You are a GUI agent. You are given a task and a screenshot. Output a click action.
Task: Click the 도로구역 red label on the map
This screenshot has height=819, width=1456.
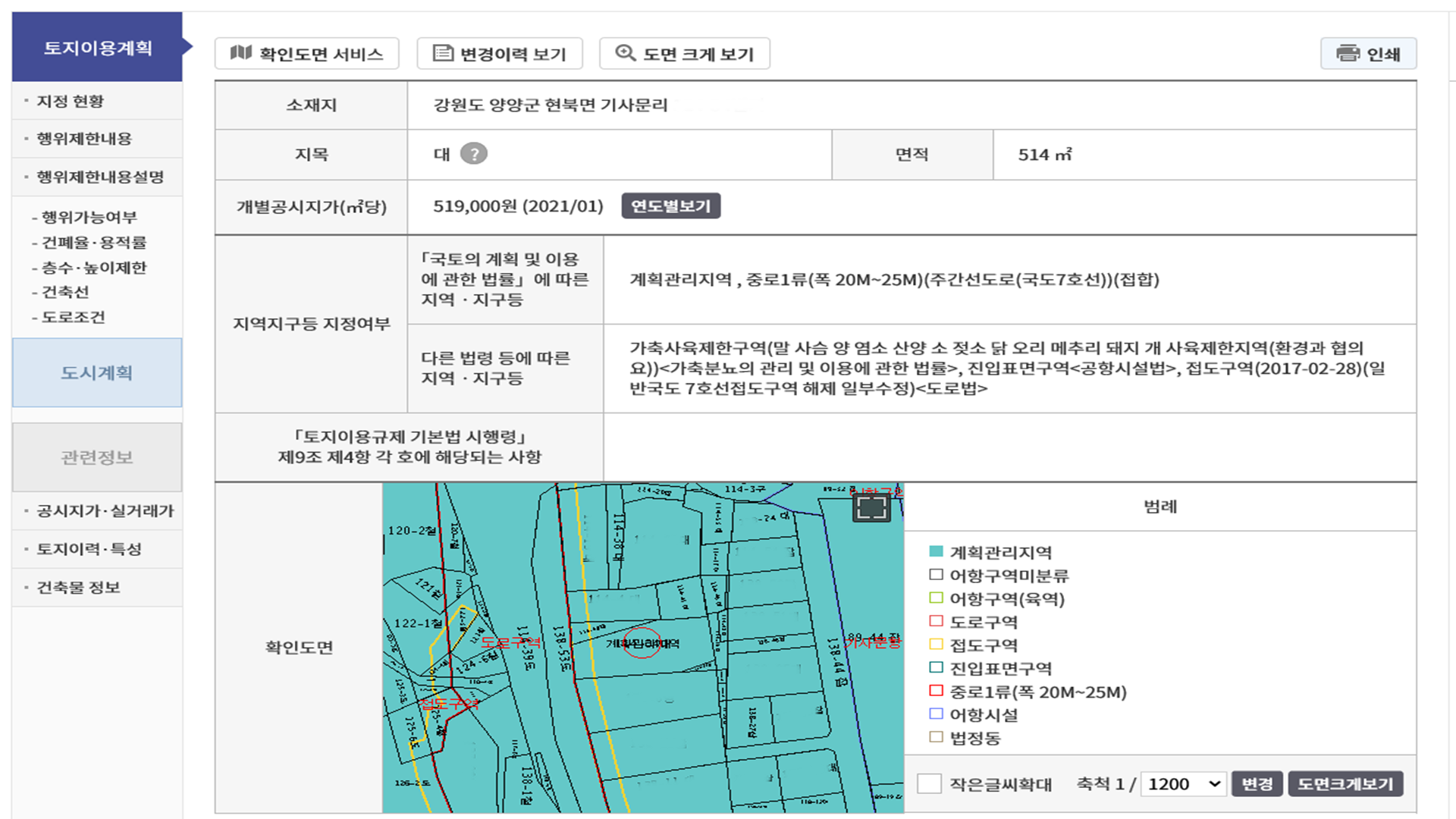click(511, 642)
